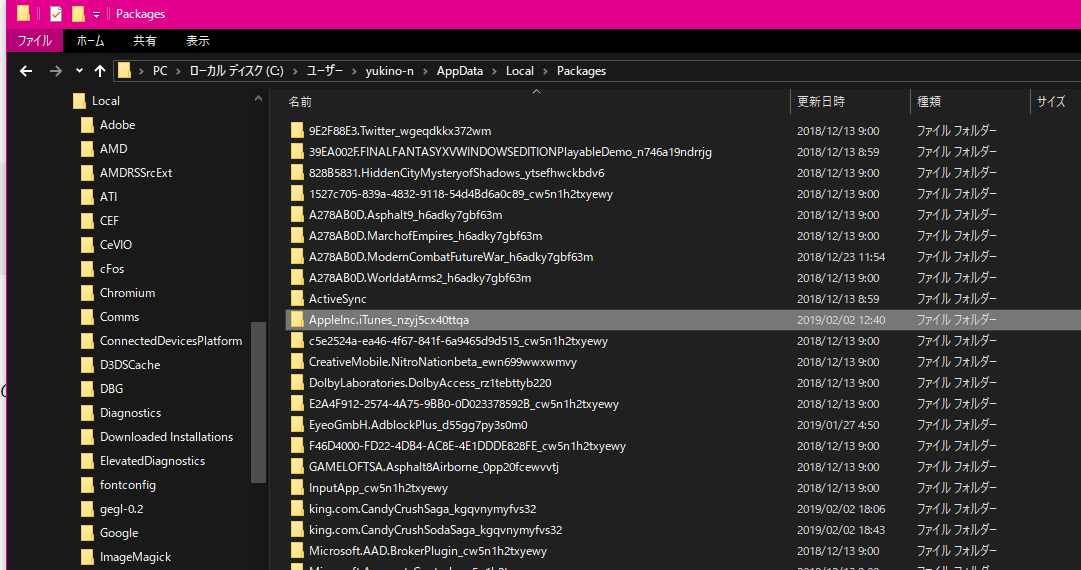
Task: Click folder icon of king.com.CandyCrushSodaSaga package
Action: (x=297, y=530)
